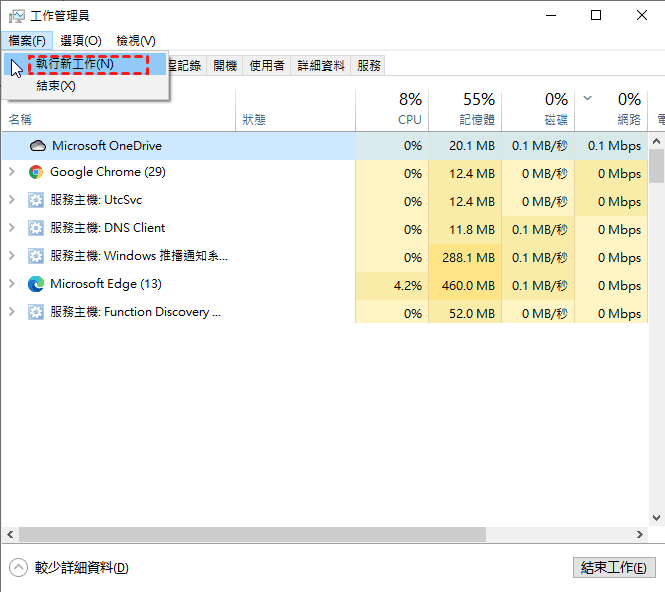The image size is (665, 592).
Task: Expand the Windows 推播通知 service host group
Action: coord(11,256)
